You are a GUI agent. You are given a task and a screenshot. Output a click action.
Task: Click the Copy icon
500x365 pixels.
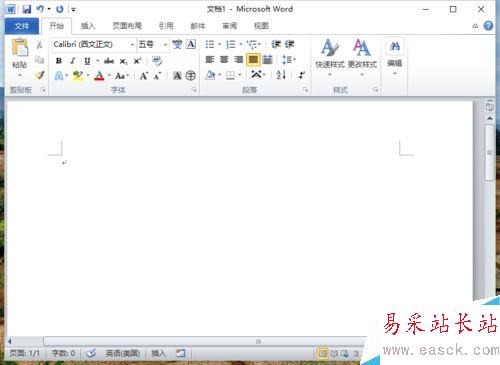[x=39, y=60]
